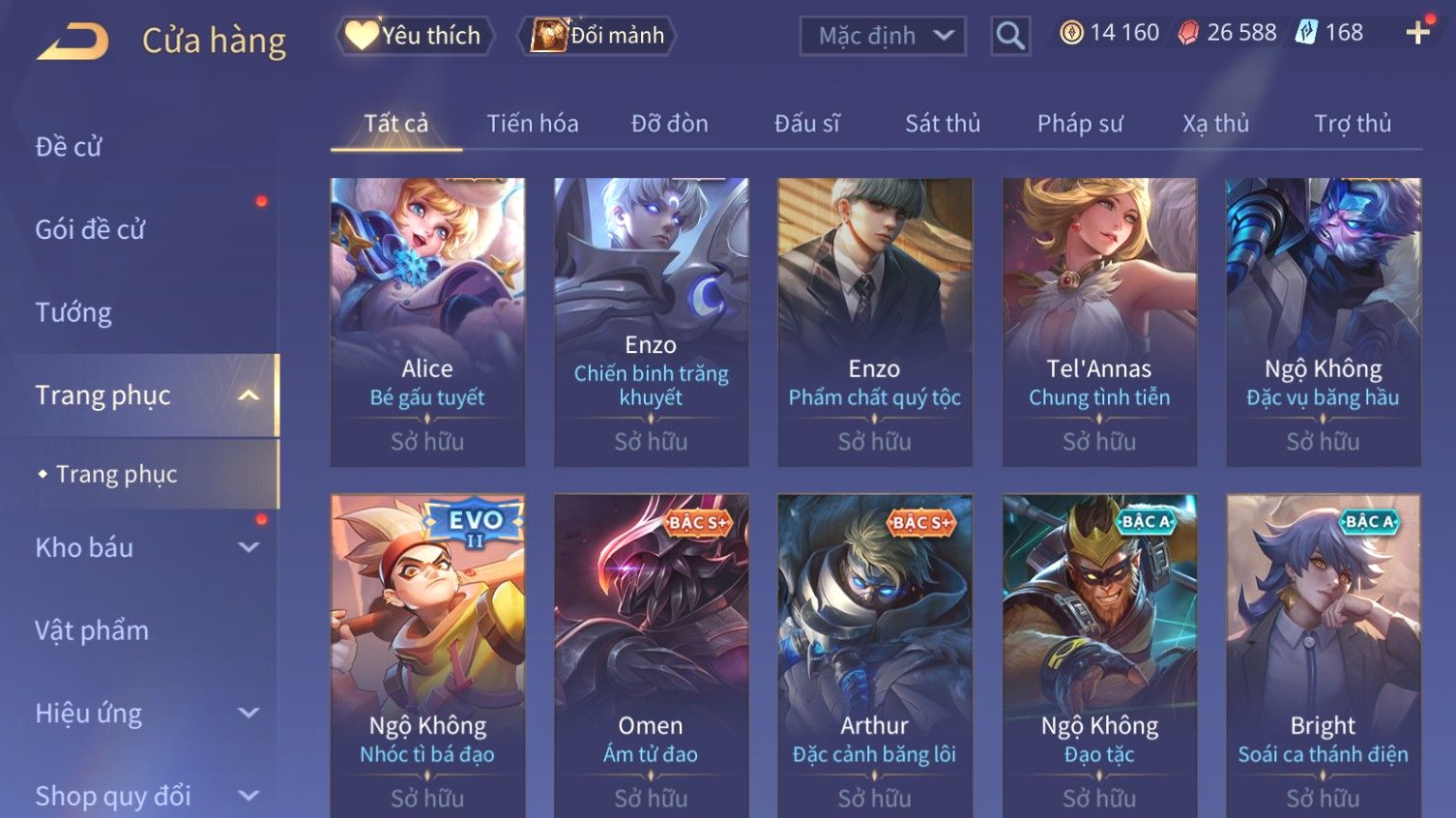Open Đổi mảnh chest exchange
The height and width of the screenshot is (818, 1456).
coord(597,36)
